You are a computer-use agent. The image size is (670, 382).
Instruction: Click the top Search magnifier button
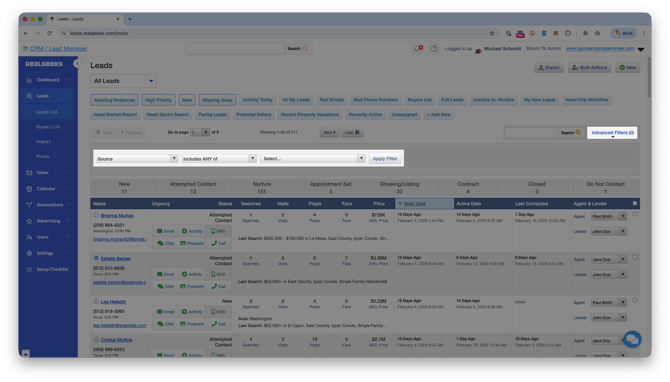click(298, 49)
